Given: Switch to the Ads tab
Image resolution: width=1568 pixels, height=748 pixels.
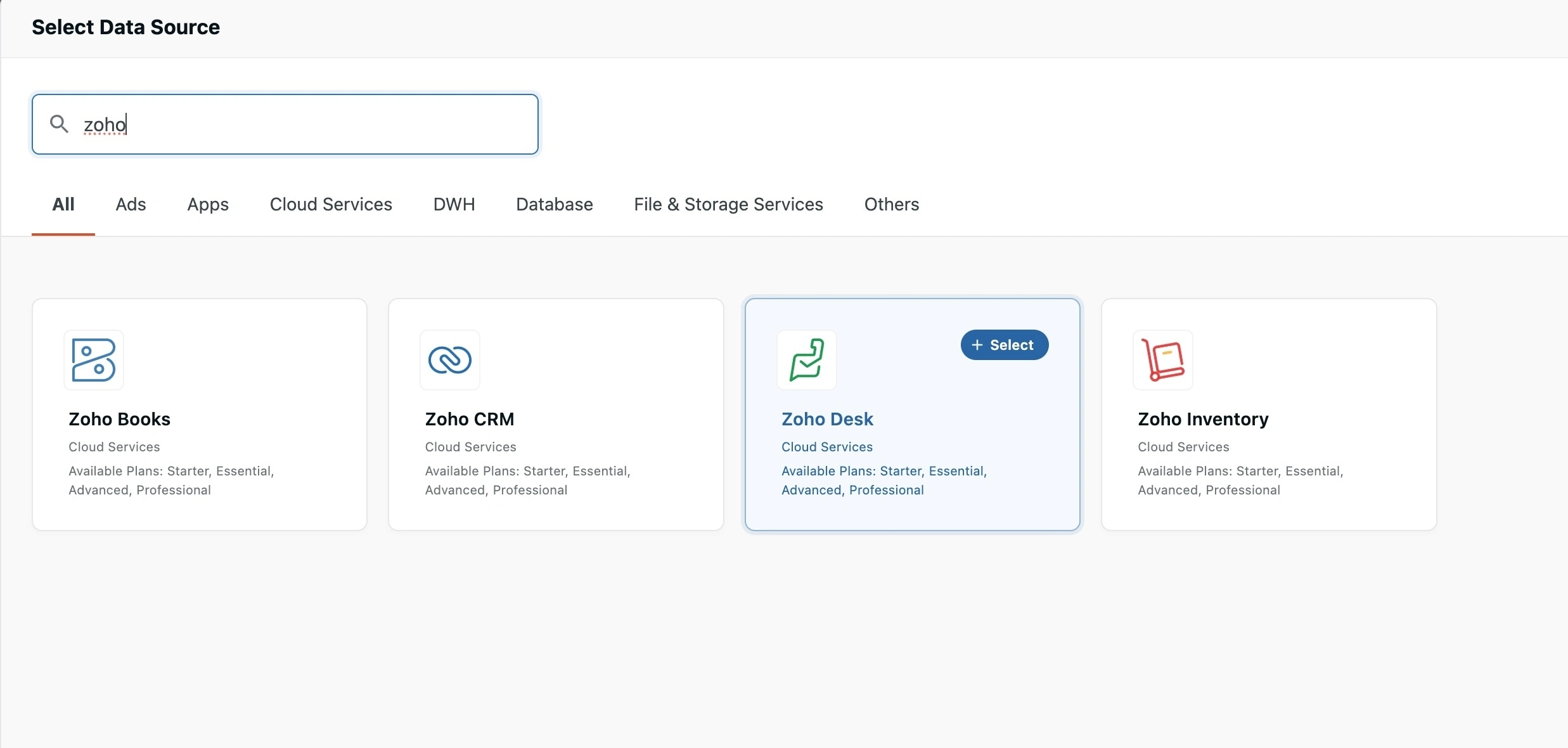Looking at the screenshot, I should [x=131, y=204].
